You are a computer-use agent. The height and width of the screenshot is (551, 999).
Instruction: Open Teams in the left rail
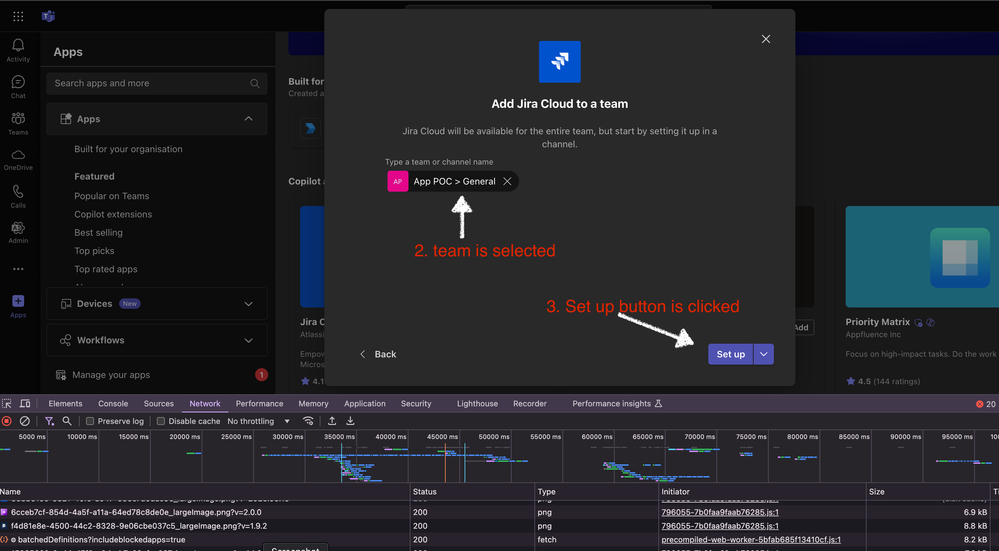click(x=18, y=124)
